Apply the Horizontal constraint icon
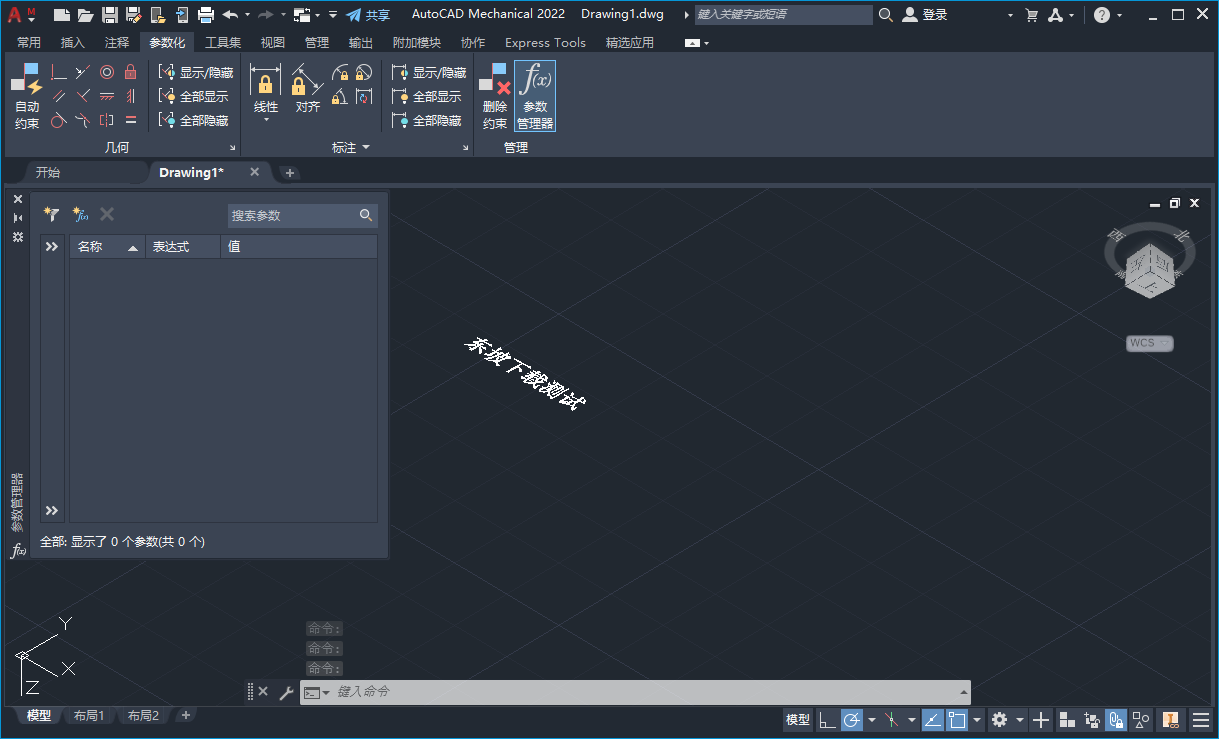The image size is (1219, 739). tap(107, 96)
